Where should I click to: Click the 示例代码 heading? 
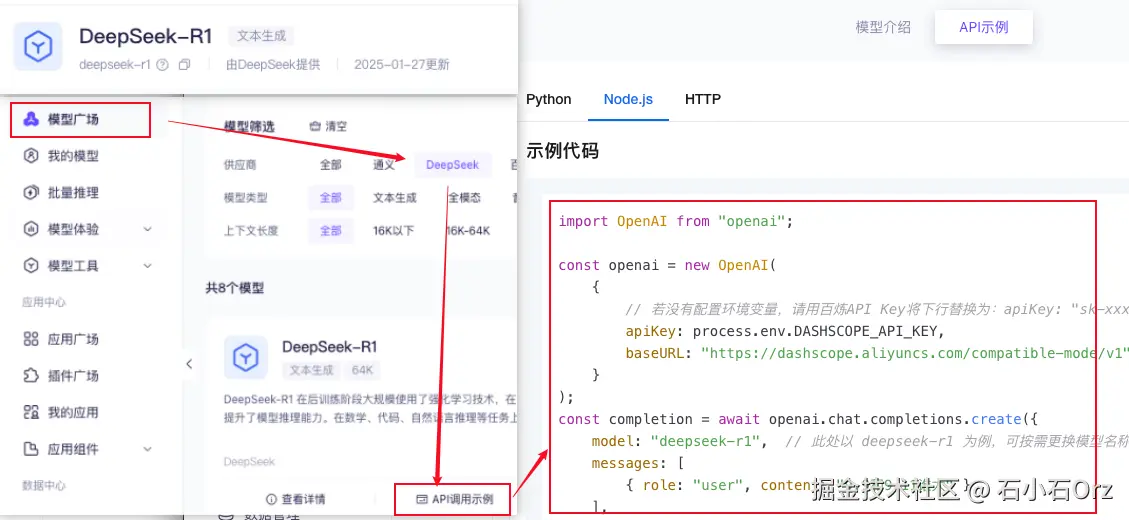click(562, 151)
